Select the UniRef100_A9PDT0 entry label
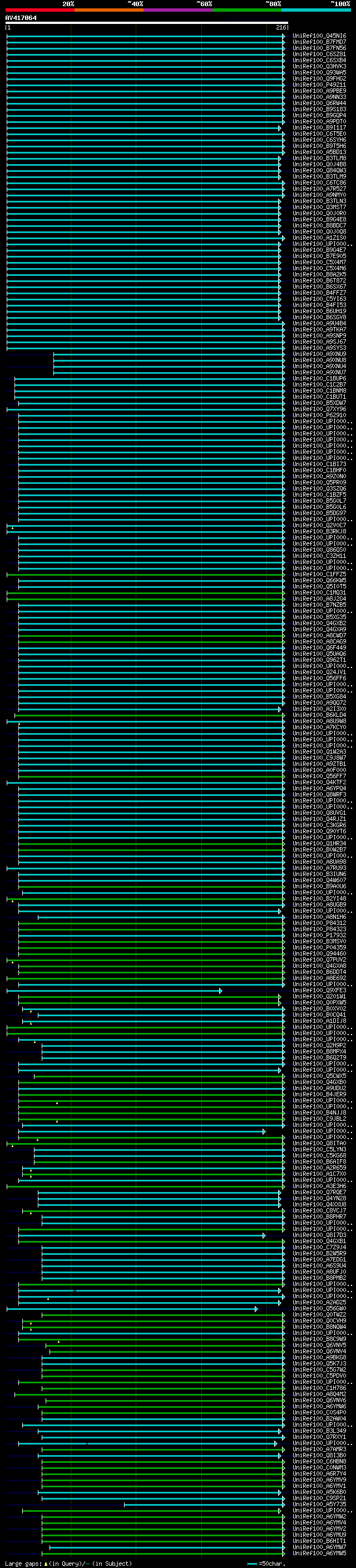Screen dimensions: 356x1568 pyautogui.click(x=319, y=122)
